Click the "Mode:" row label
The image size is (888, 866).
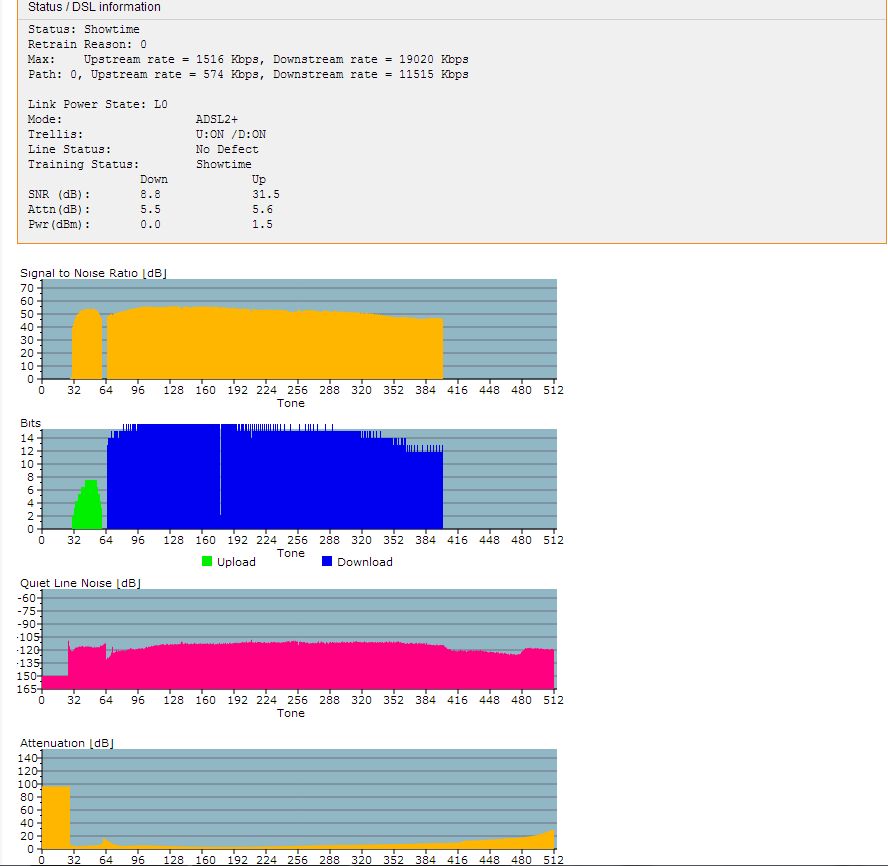pyautogui.click(x=45, y=120)
